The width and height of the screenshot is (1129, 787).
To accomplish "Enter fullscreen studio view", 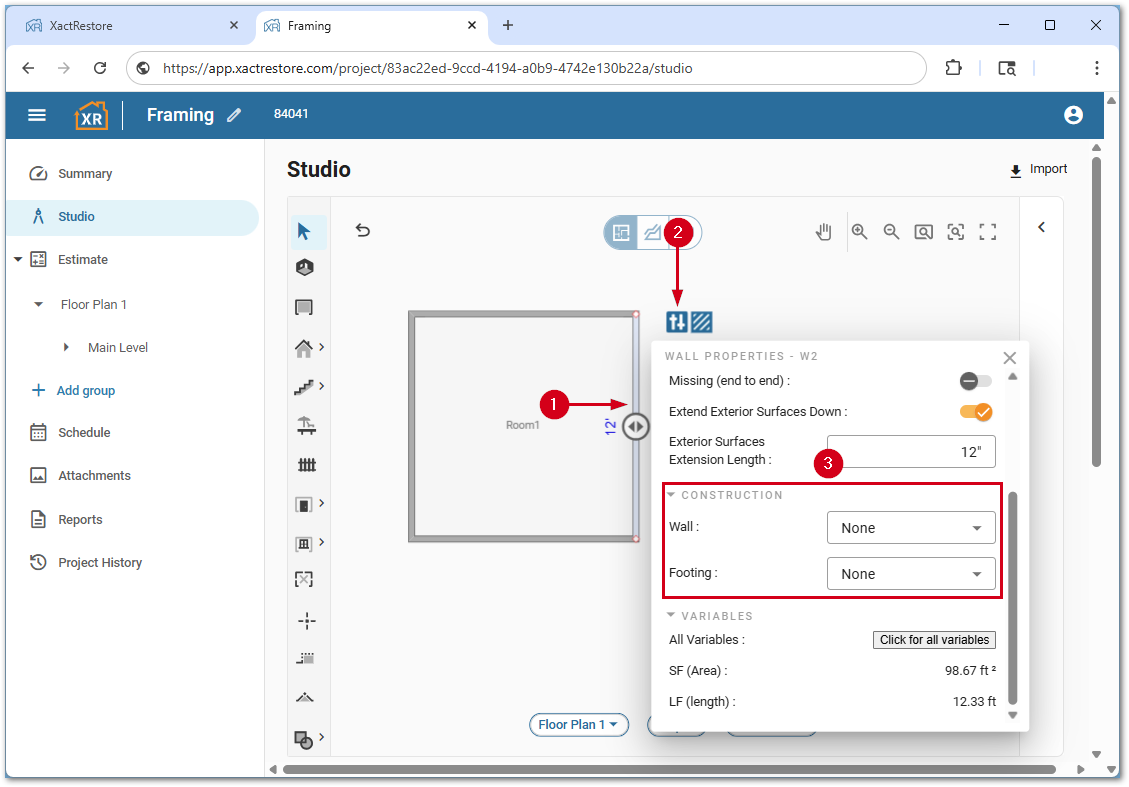I will coord(988,232).
